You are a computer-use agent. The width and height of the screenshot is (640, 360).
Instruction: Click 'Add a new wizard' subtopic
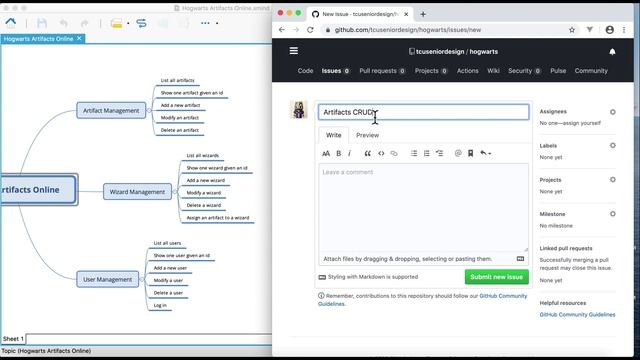[x=206, y=180]
